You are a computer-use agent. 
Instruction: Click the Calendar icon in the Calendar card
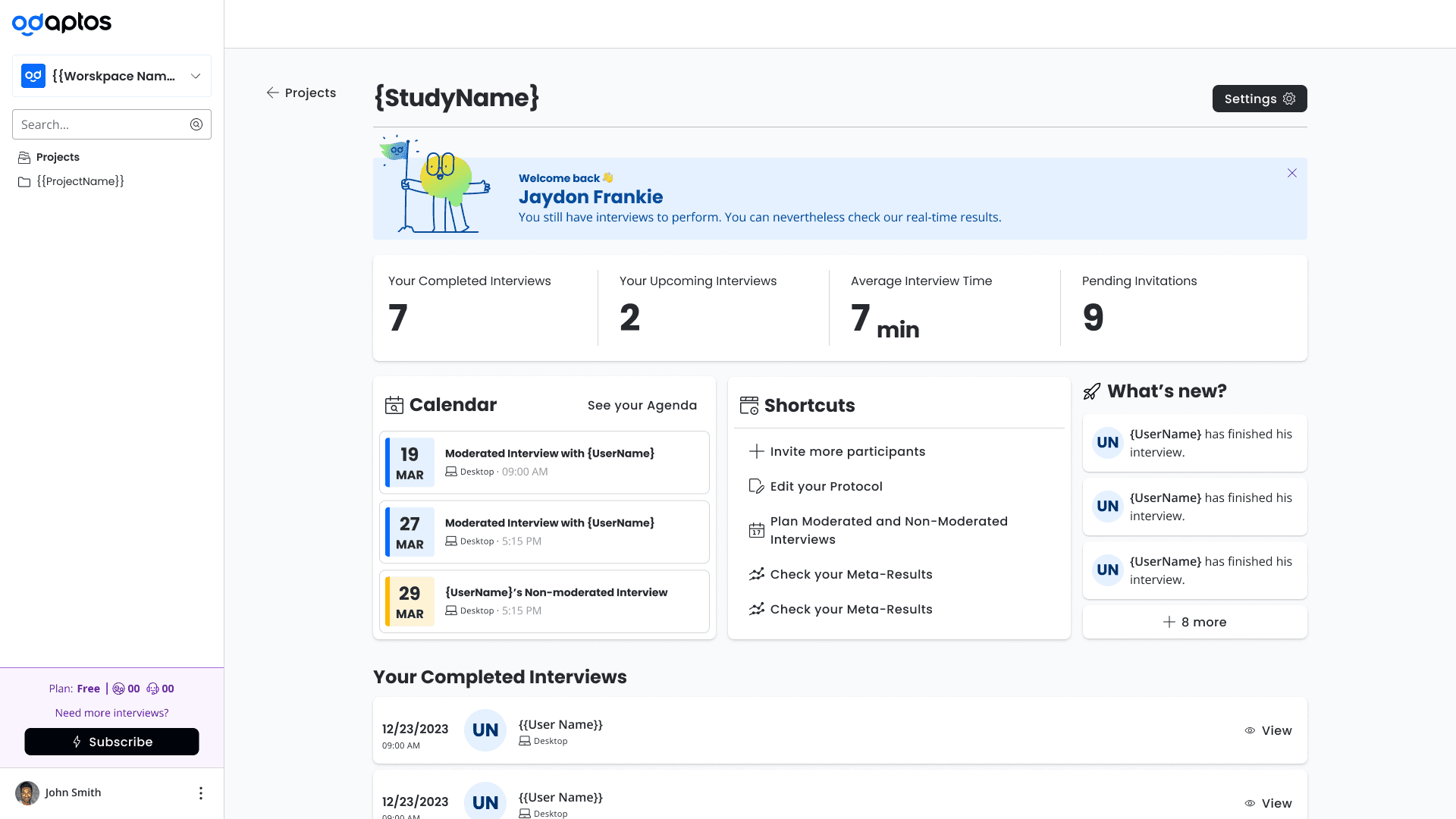point(394,405)
